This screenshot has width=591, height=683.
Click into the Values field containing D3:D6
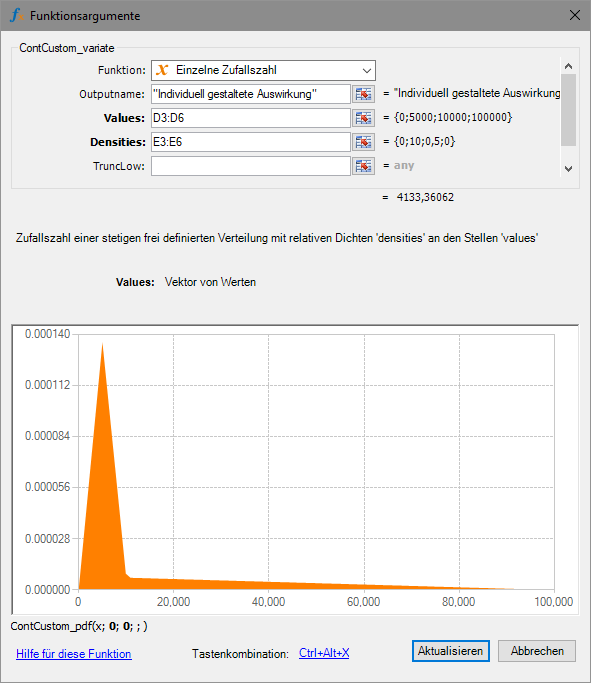tap(251, 118)
